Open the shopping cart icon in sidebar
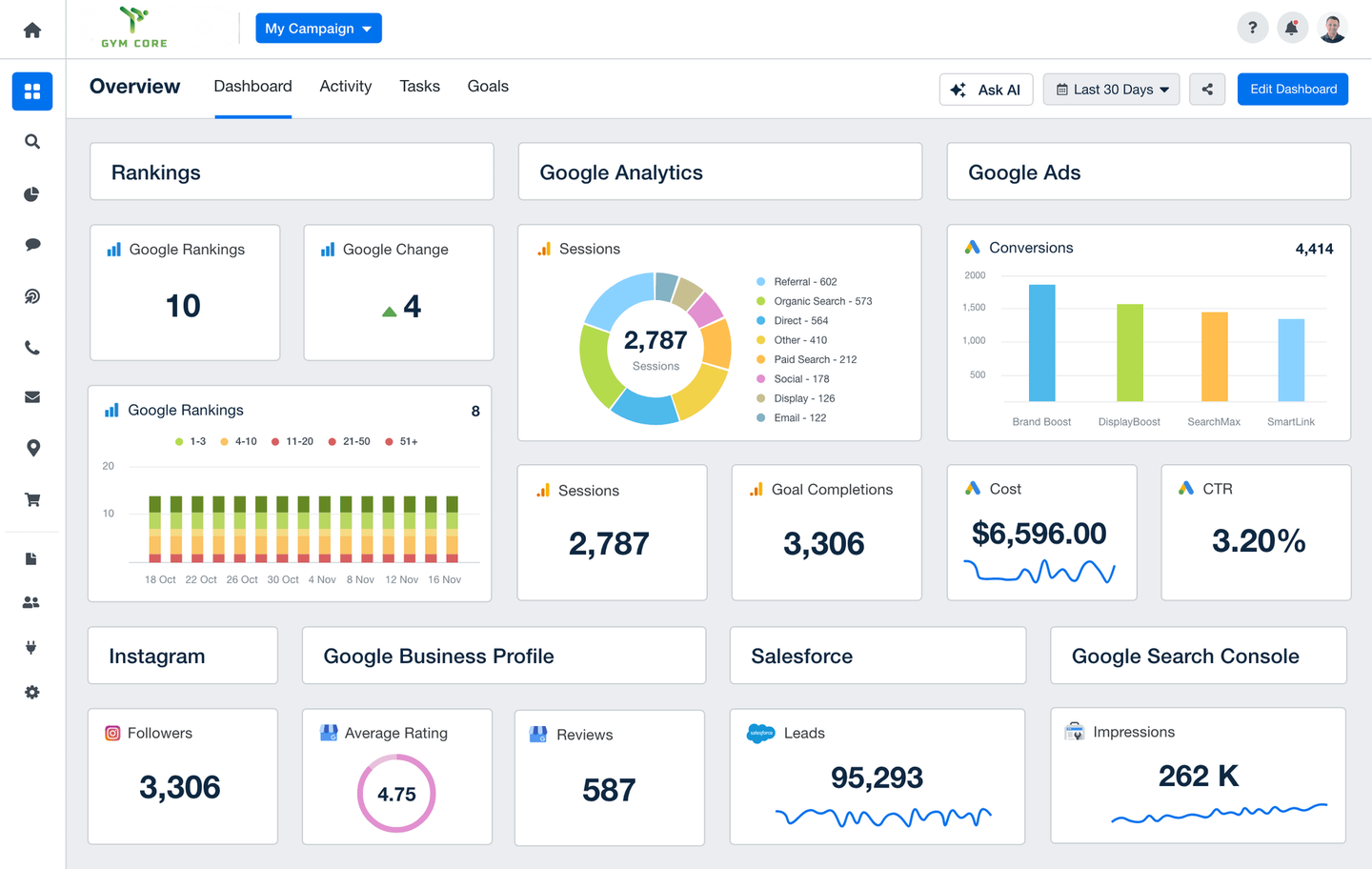Screen dimensions: 1372x869 pyautogui.click(x=32, y=499)
